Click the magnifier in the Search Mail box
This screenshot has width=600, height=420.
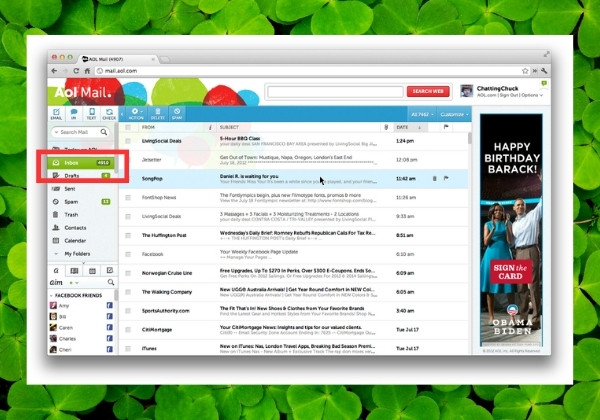[x=104, y=132]
